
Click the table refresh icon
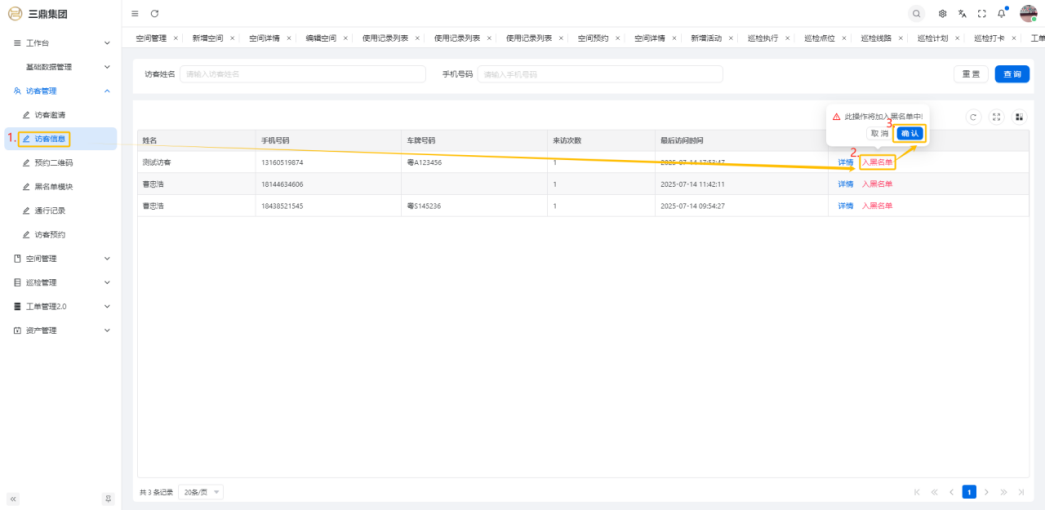973,117
